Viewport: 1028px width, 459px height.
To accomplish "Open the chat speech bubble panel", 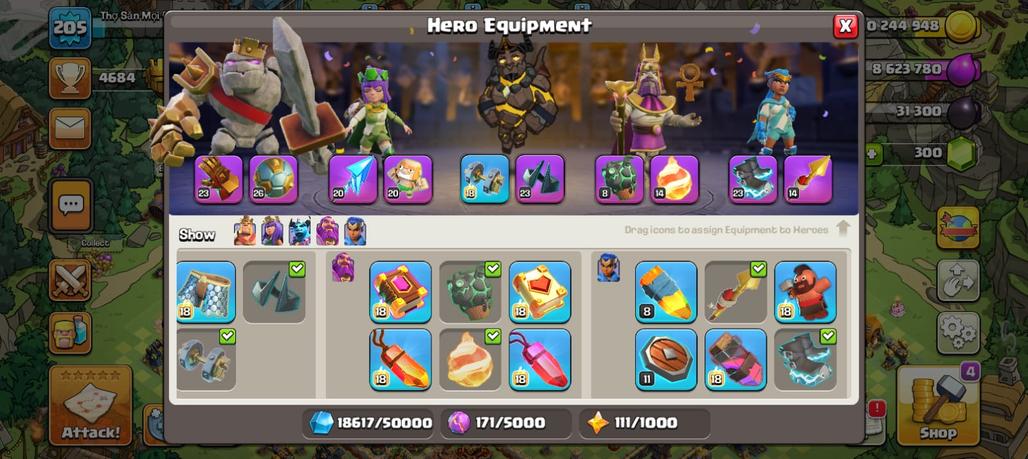I will pos(70,206).
